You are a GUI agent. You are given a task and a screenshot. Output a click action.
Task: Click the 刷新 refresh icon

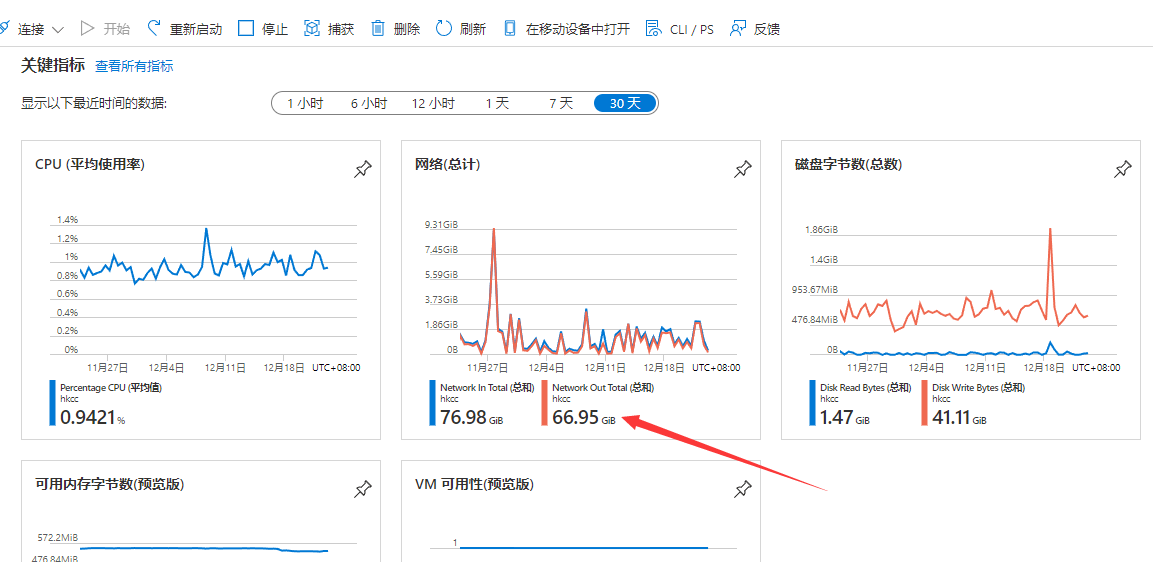tap(444, 28)
